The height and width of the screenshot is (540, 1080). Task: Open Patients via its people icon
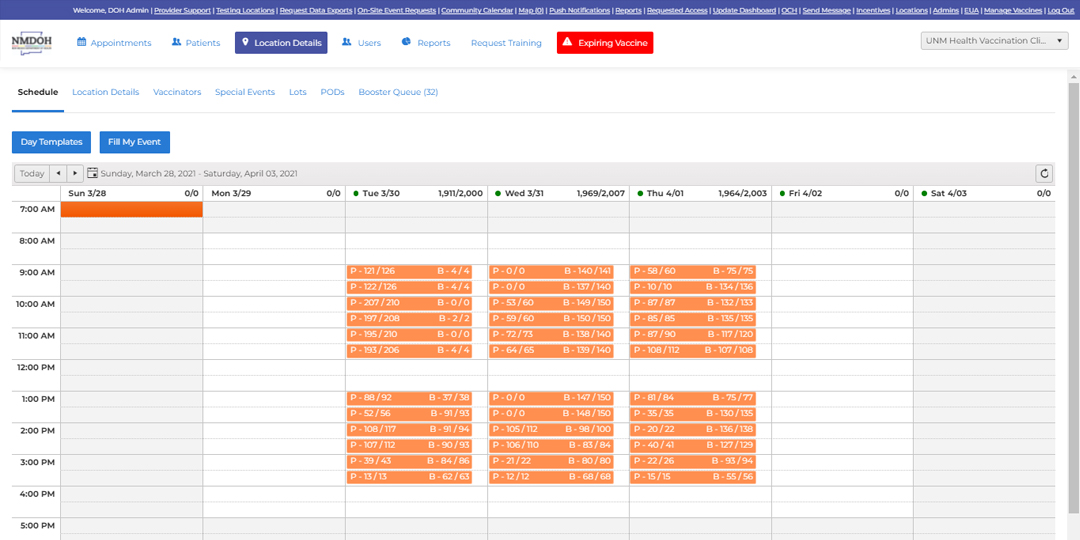(177, 43)
